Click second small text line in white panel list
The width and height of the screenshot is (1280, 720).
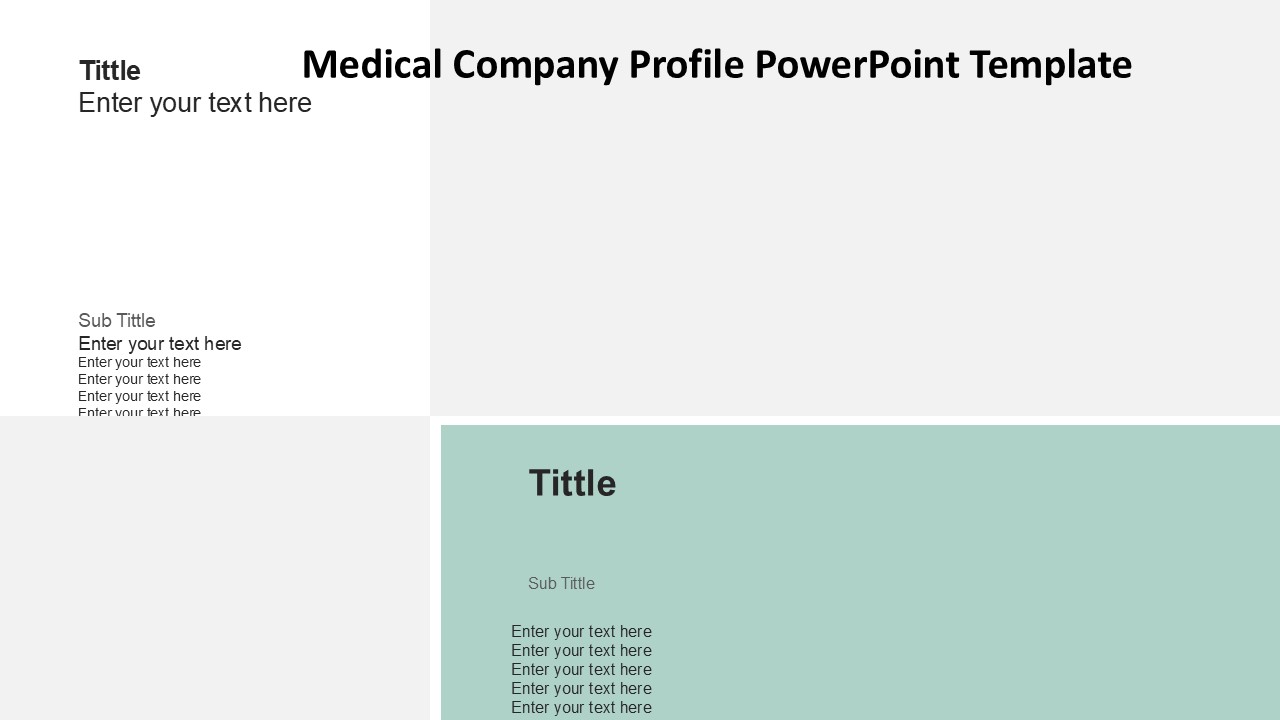coord(140,379)
